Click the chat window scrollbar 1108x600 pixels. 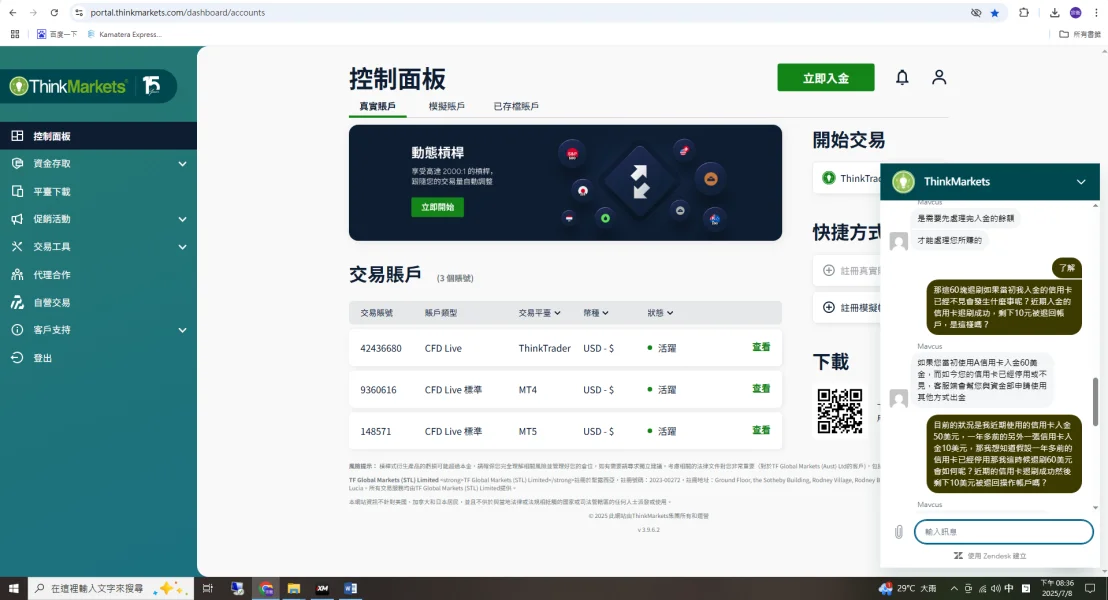point(1095,401)
